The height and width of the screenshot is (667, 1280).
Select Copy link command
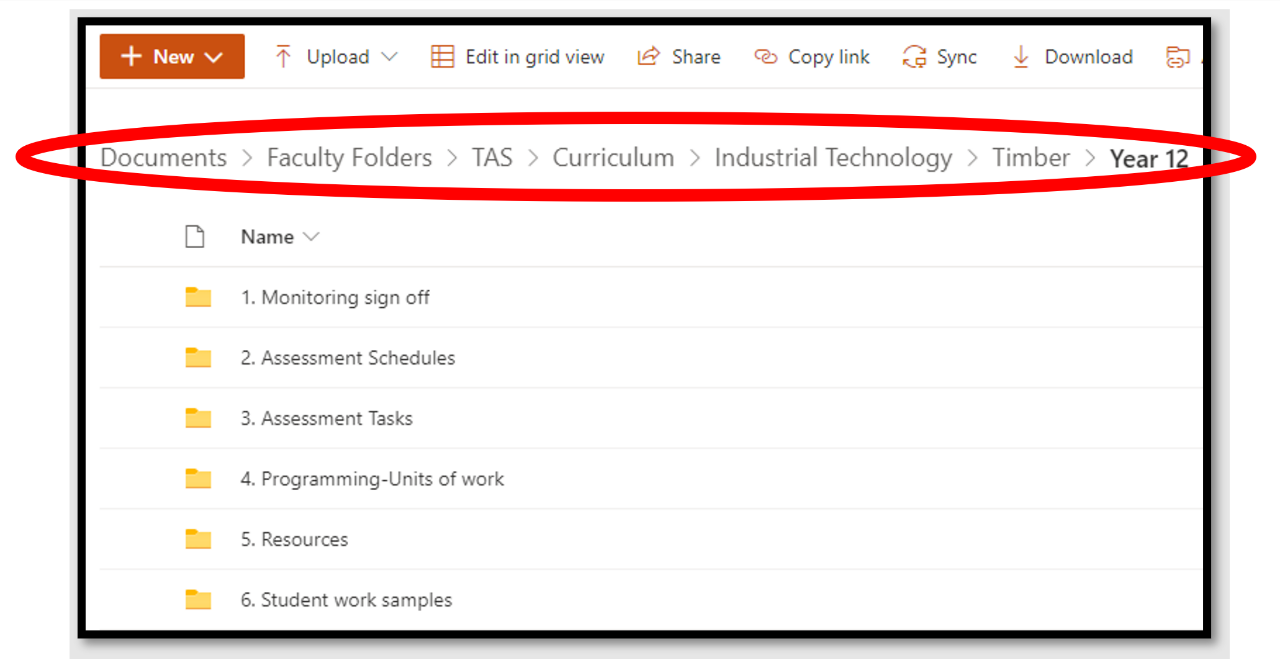coord(829,57)
